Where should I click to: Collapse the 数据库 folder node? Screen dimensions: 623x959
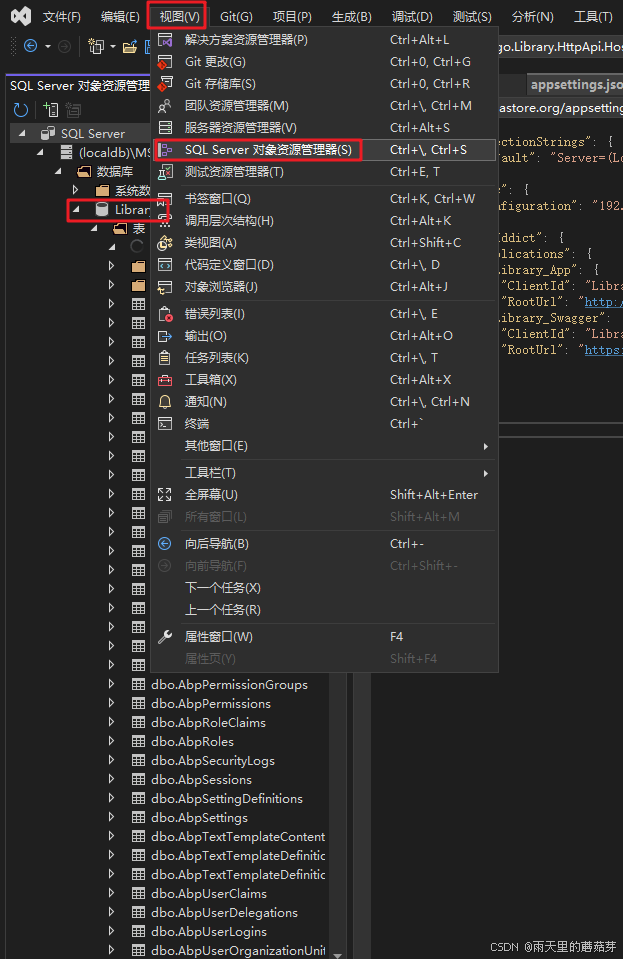[59, 171]
